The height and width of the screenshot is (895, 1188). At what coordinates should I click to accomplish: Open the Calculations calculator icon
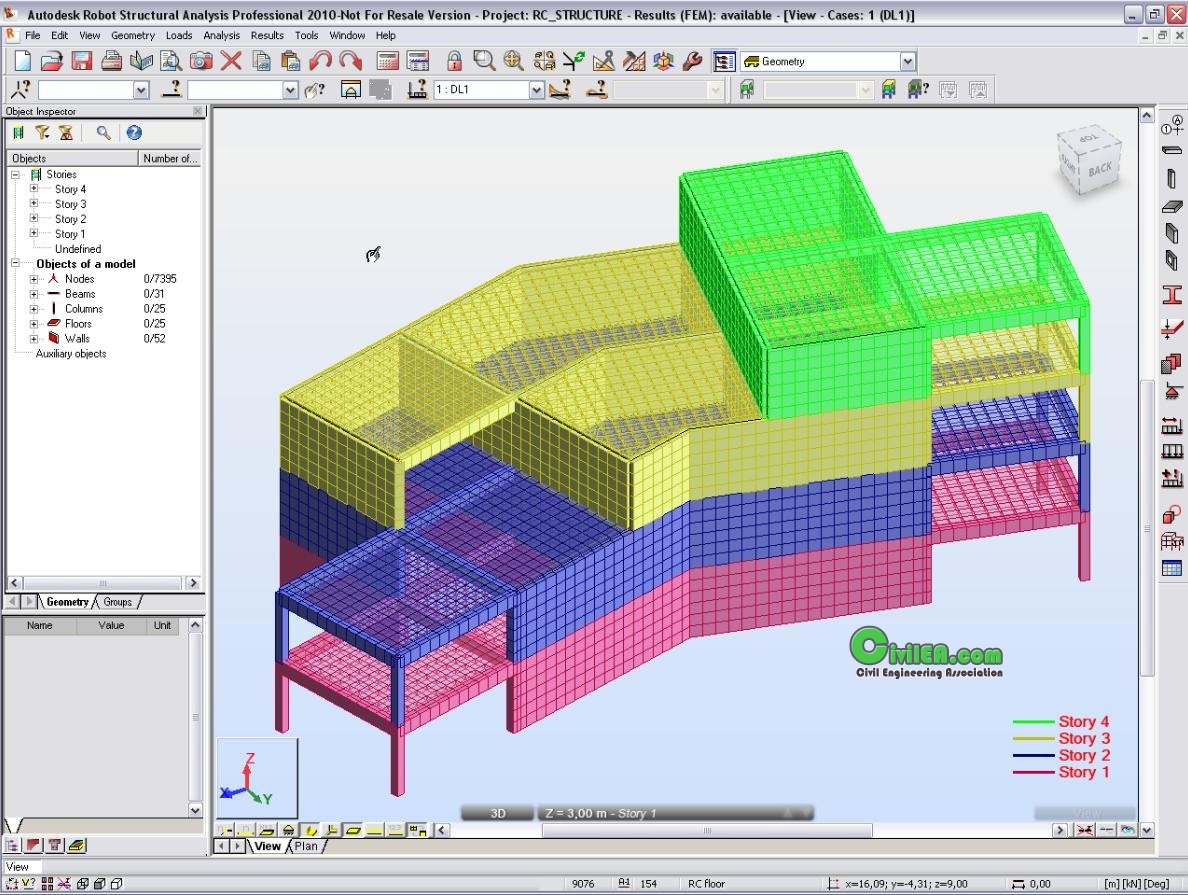click(388, 61)
